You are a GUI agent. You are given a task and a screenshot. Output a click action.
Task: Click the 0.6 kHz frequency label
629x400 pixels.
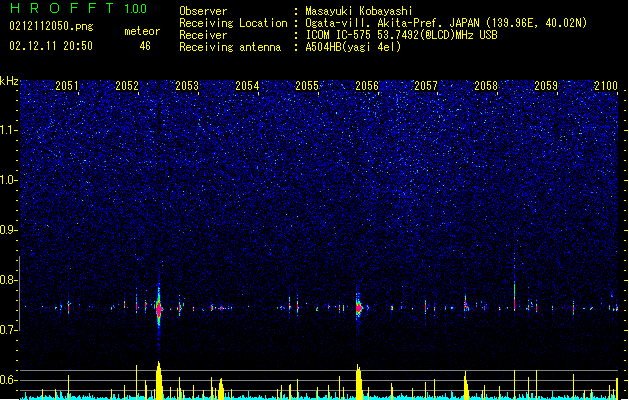coord(9,380)
